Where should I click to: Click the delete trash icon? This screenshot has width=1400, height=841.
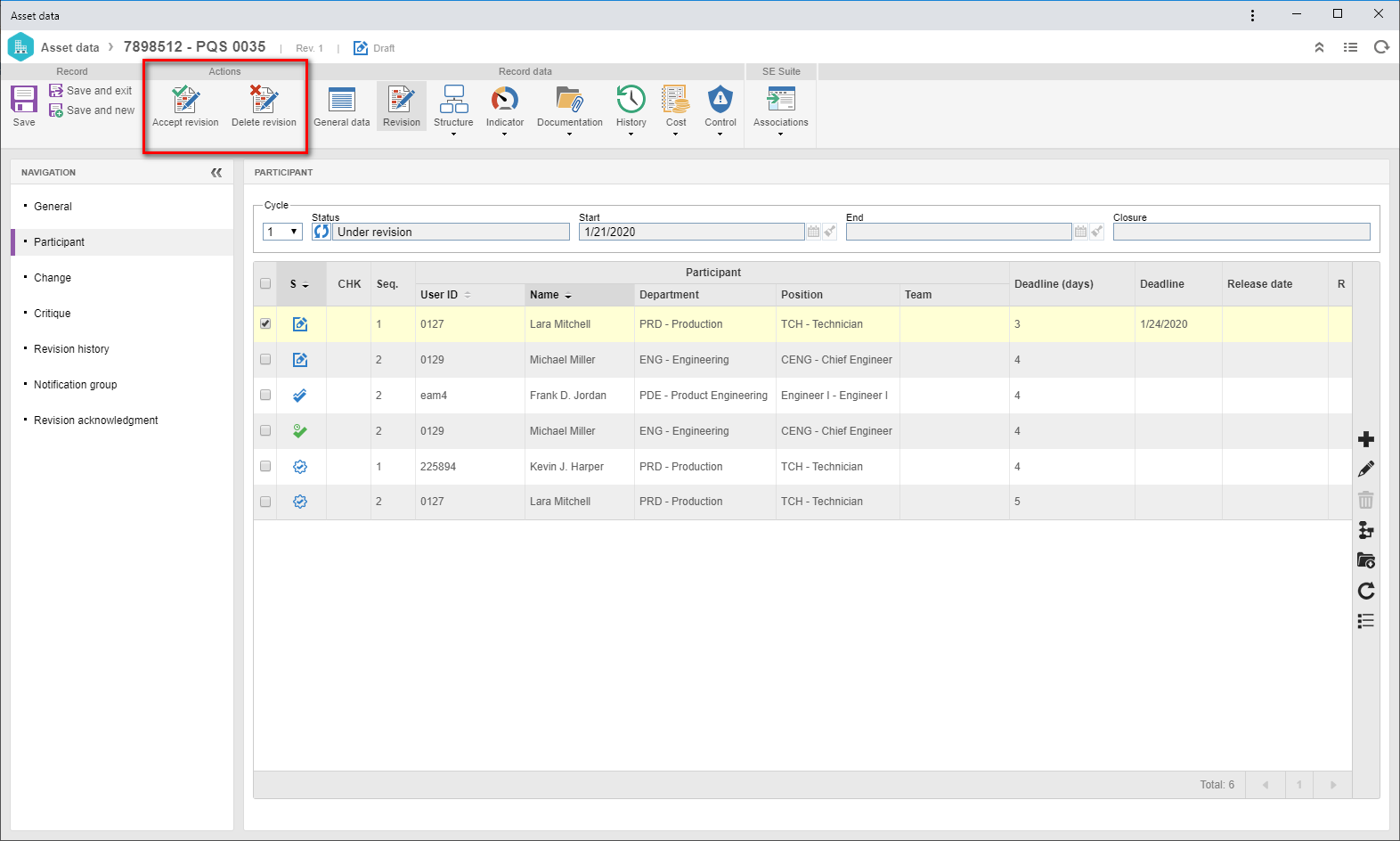(x=1366, y=500)
